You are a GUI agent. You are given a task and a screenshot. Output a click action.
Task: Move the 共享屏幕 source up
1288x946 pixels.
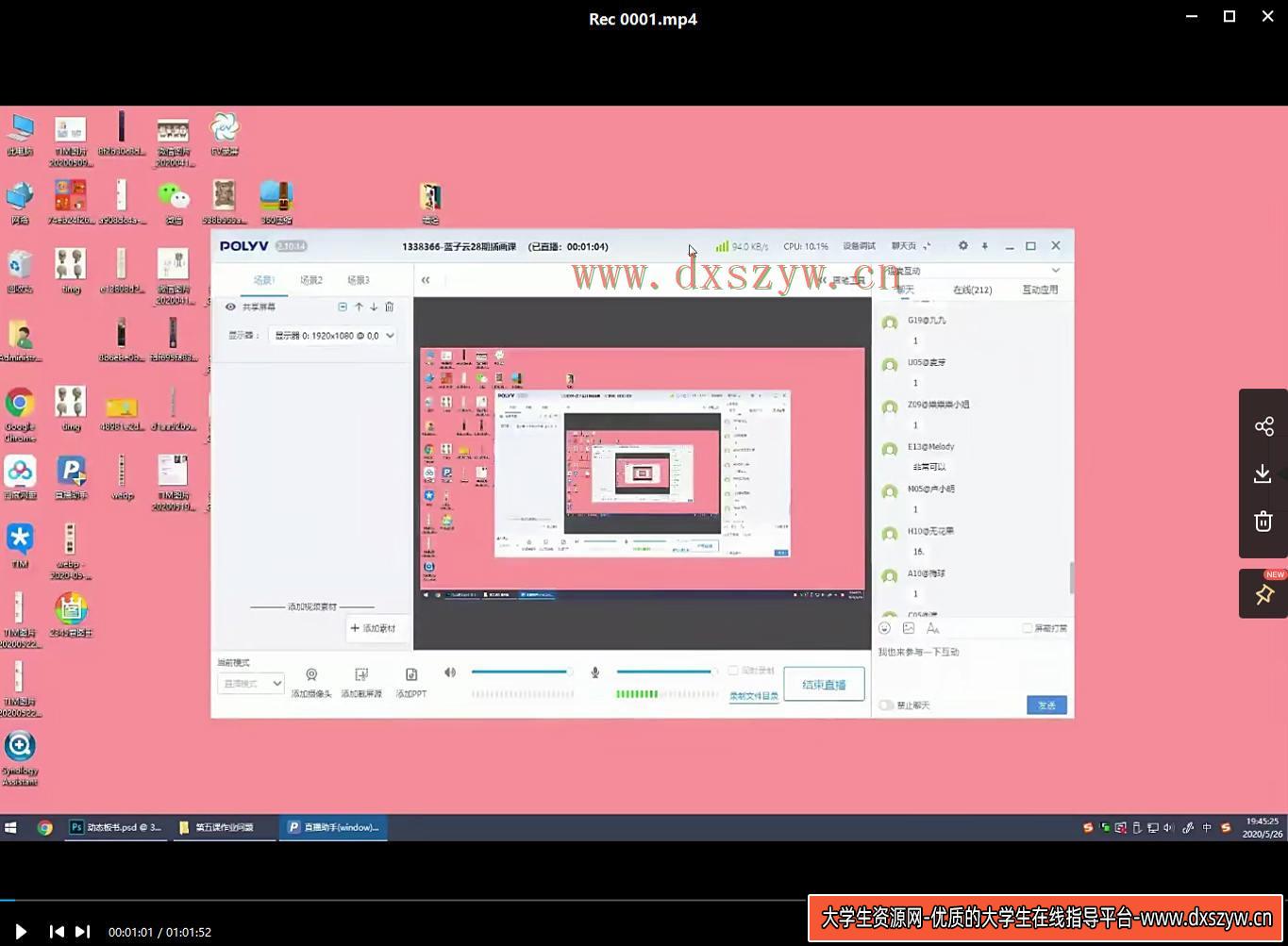tap(359, 307)
